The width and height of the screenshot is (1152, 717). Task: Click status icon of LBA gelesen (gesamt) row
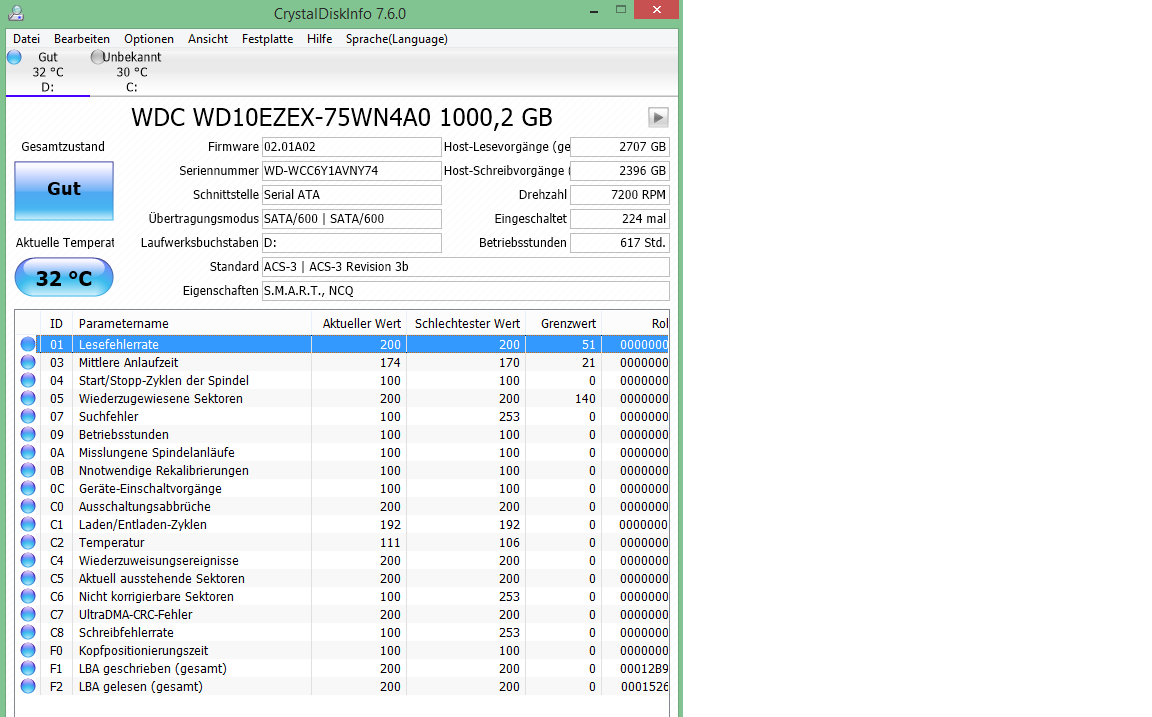point(28,686)
